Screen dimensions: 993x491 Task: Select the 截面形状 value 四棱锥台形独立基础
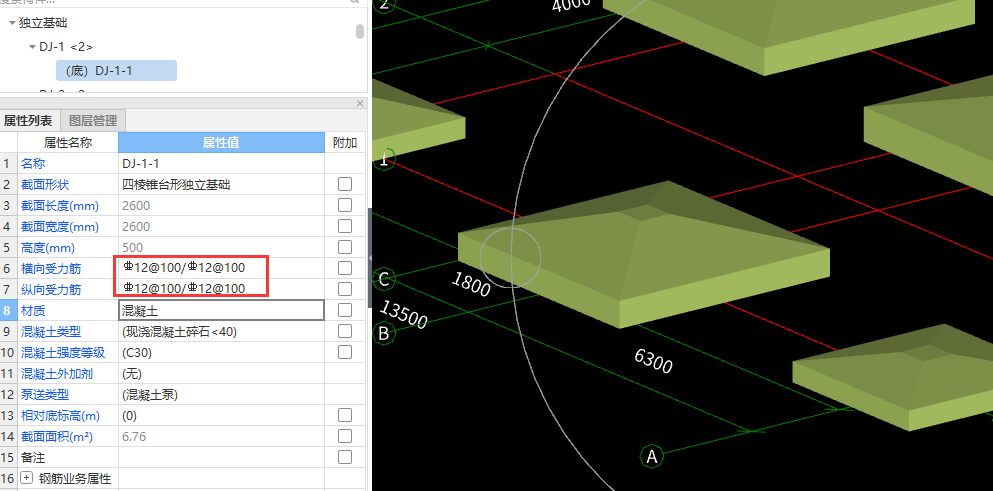[176, 184]
